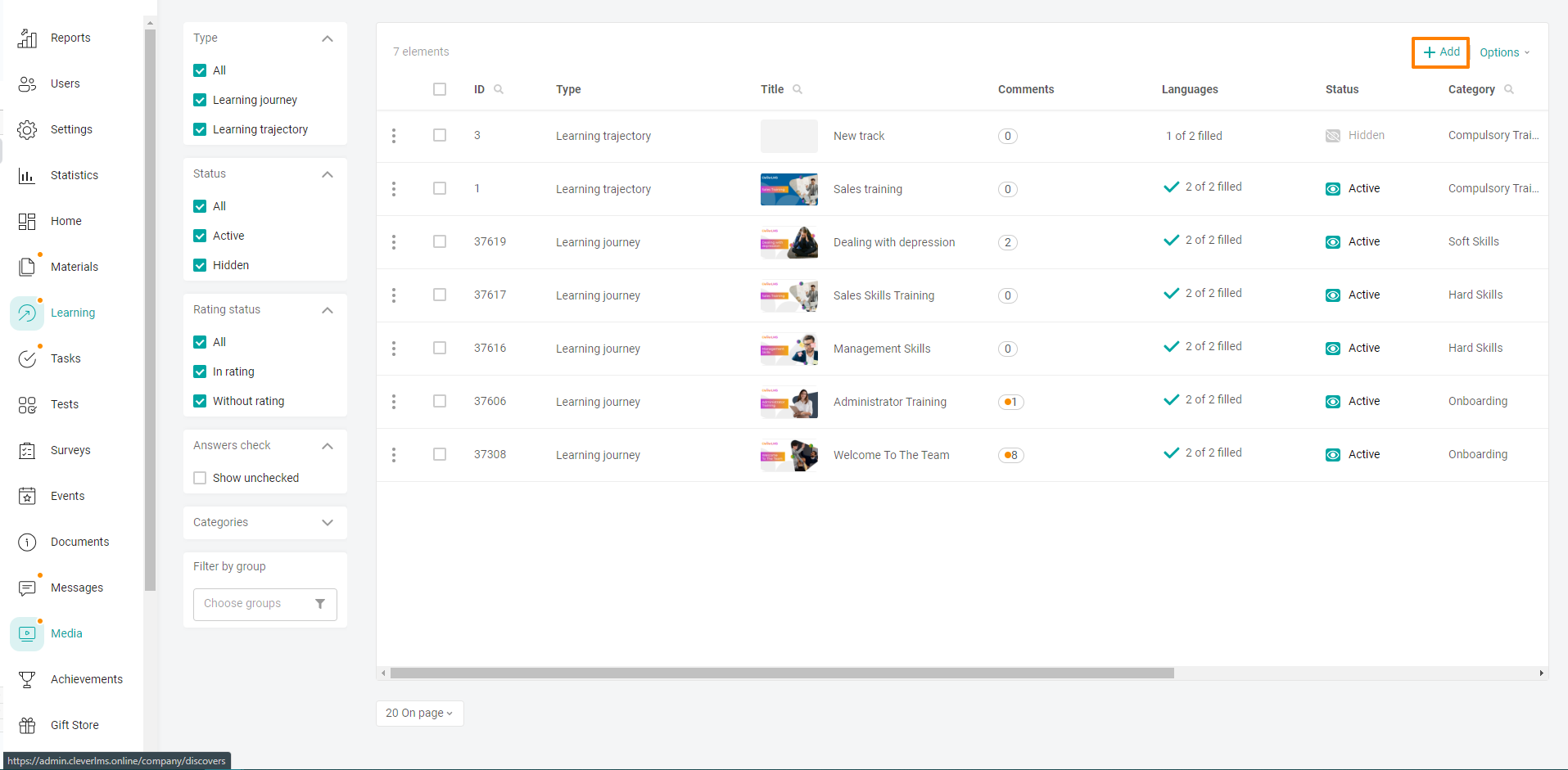Open the Gift Store icon
Viewport: 1568px width, 770px height.
27,725
